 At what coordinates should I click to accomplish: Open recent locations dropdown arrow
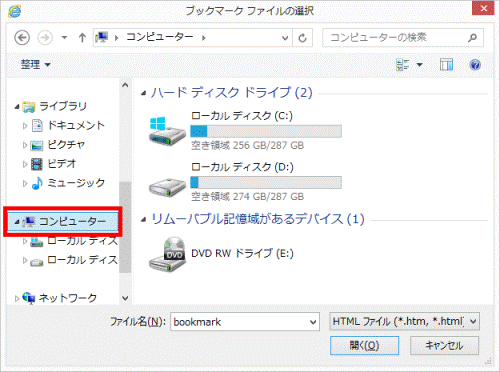point(64,38)
